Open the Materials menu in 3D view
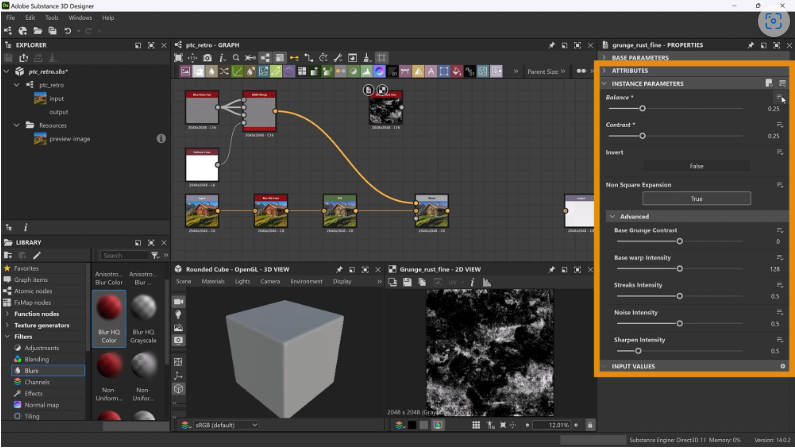 click(x=213, y=282)
